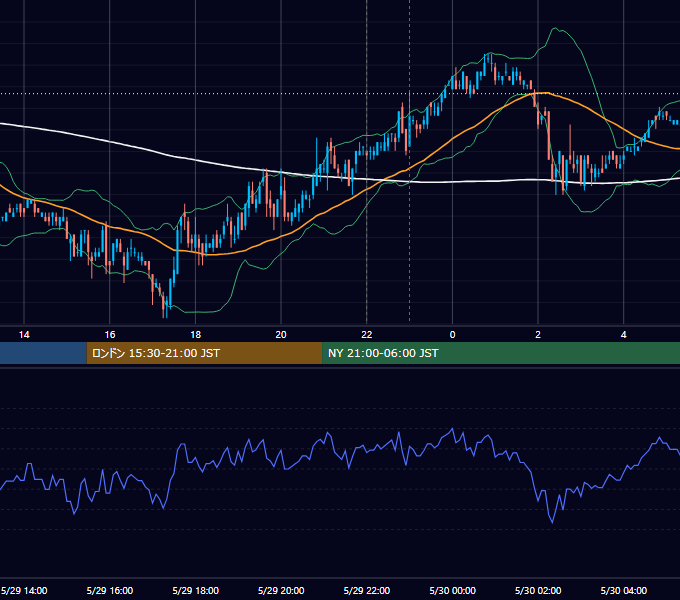Click the date label 5/30 02:00
The width and height of the screenshot is (680, 600).
pyautogui.click(x=538, y=590)
